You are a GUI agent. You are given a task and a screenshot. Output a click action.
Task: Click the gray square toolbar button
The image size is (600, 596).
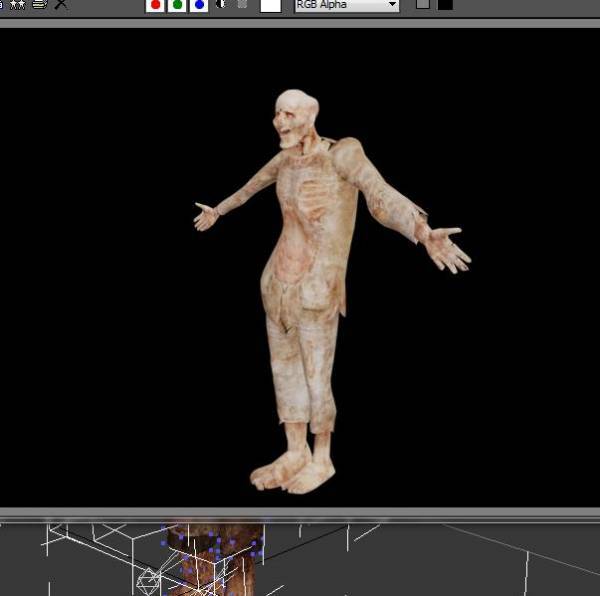tap(423, 5)
